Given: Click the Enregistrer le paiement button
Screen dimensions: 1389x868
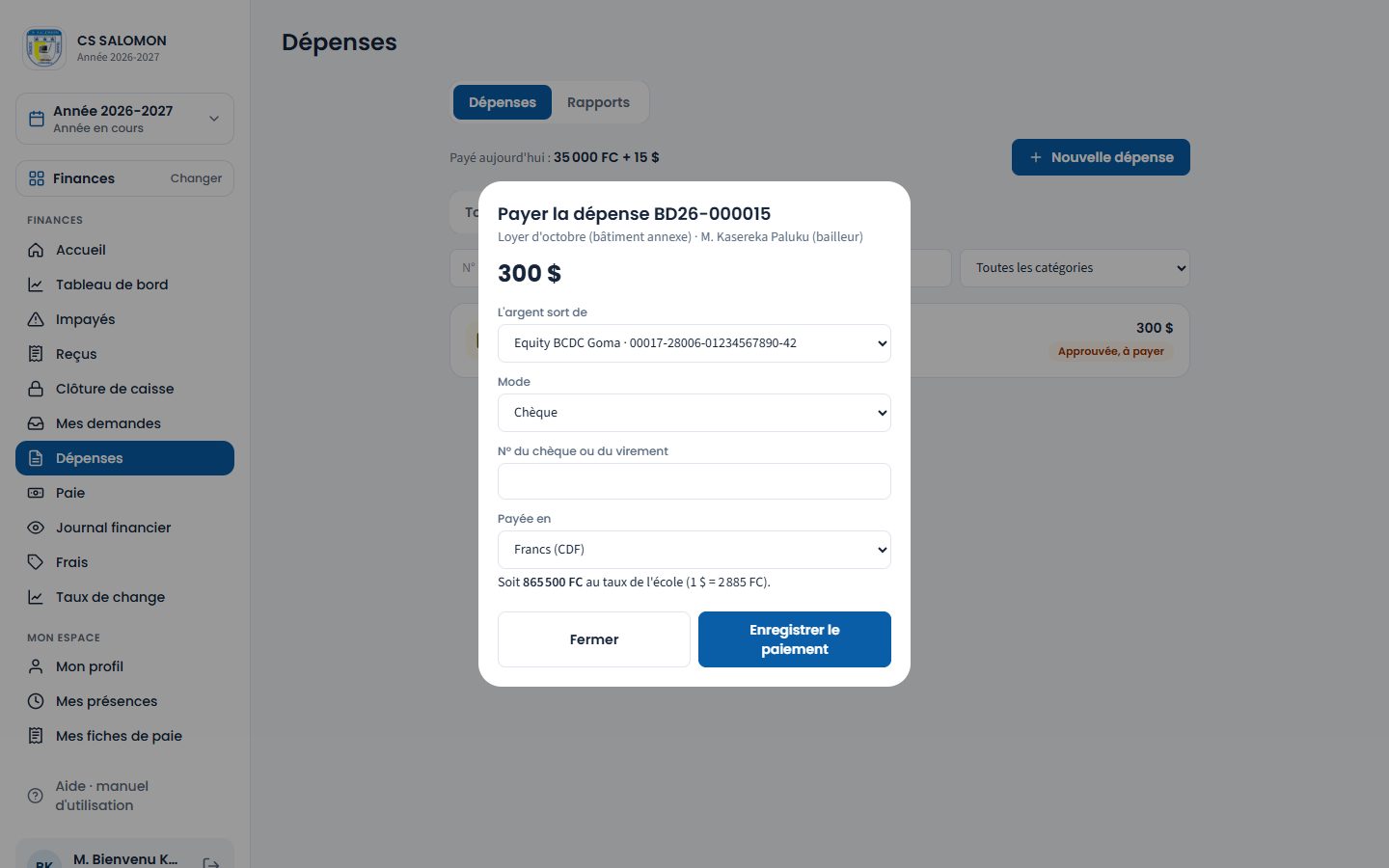Looking at the screenshot, I should [795, 639].
